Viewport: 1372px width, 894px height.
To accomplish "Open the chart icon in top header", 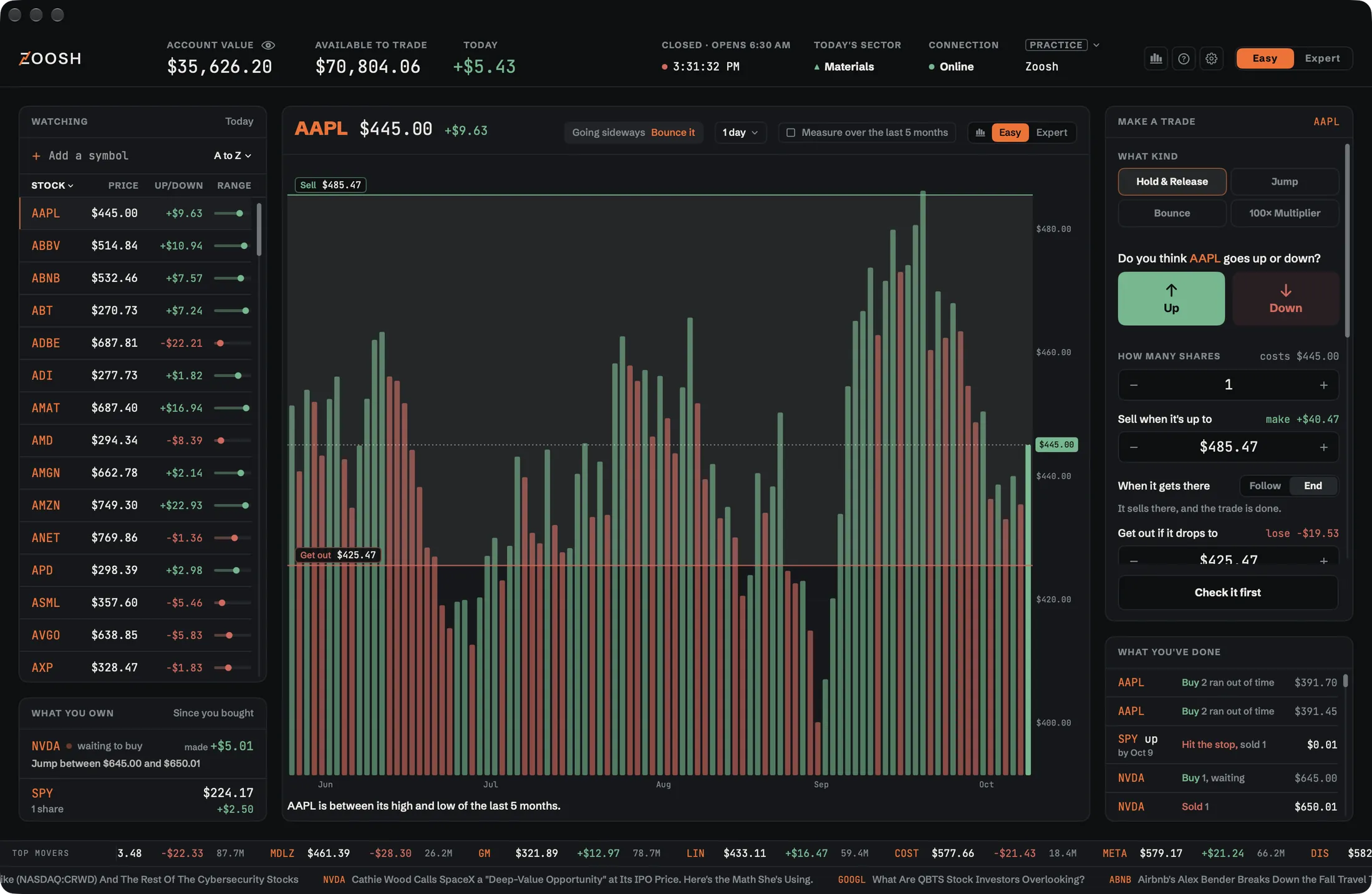I will point(1156,59).
